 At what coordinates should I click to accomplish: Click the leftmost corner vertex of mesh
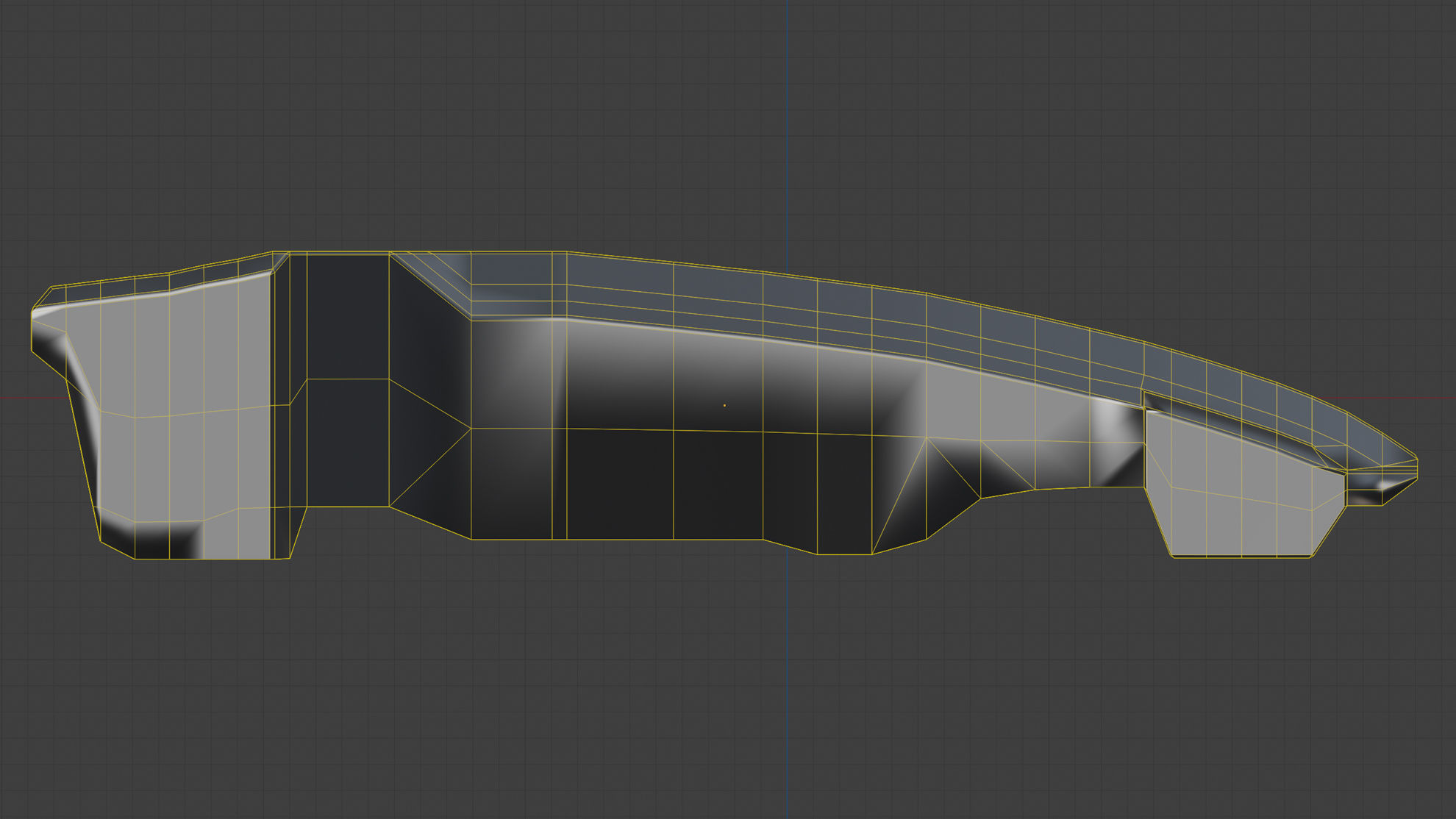(32, 314)
